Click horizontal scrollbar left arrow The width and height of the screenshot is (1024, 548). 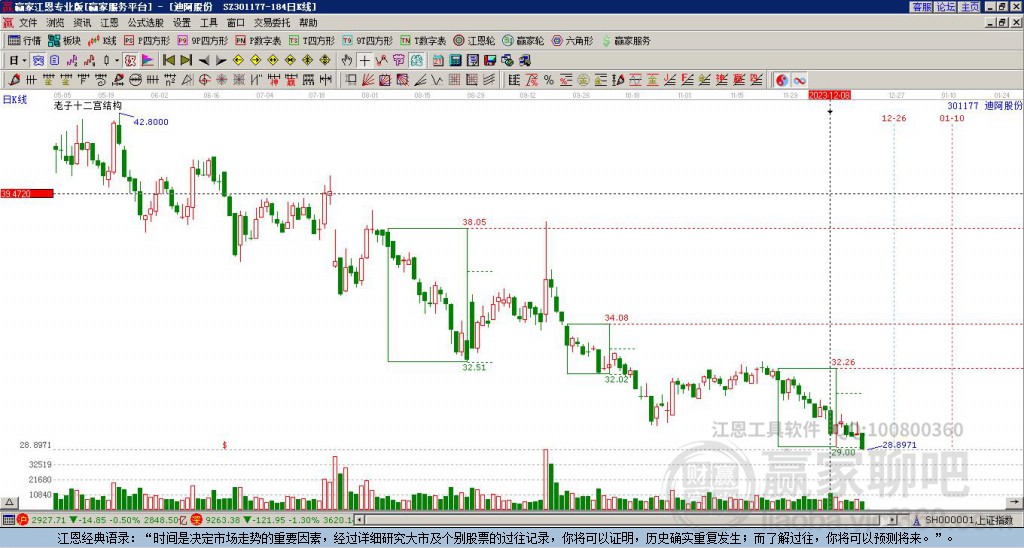(x=359, y=520)
